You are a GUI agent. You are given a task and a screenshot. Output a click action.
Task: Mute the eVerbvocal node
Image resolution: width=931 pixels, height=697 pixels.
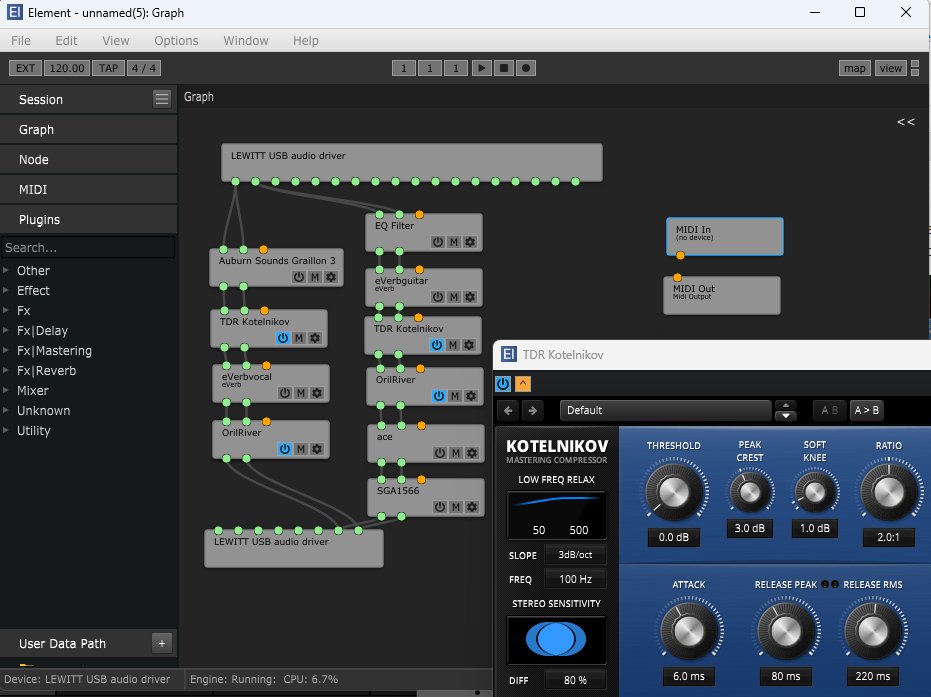301,393
